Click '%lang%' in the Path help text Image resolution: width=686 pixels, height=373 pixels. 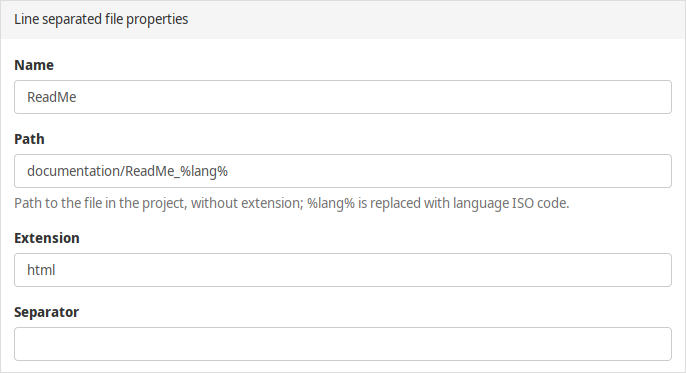coord(331,203)
